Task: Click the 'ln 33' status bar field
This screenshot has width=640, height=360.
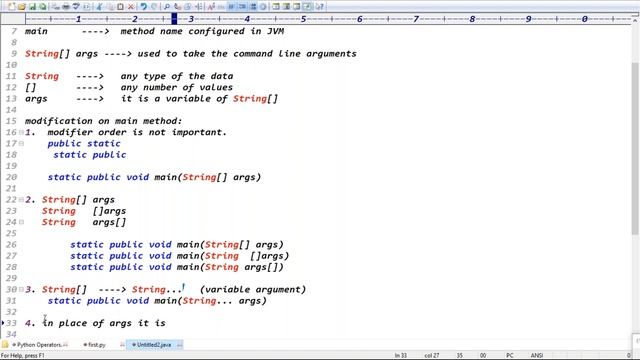Action: [x=401, y=356]
